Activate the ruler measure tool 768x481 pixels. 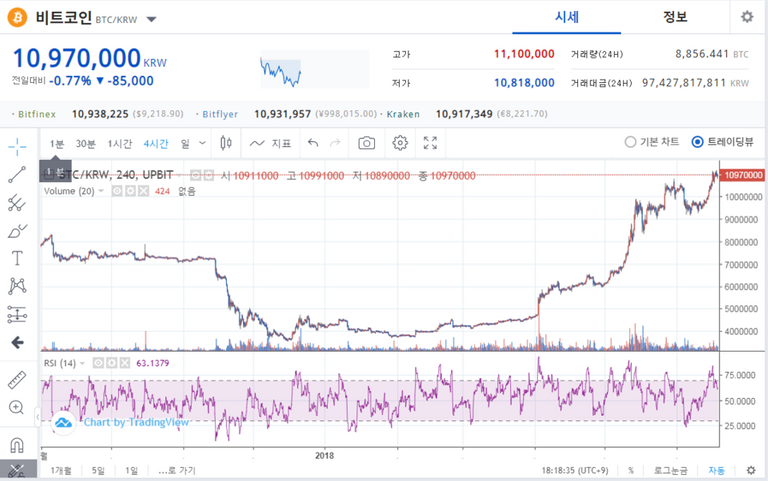point(17,380)
